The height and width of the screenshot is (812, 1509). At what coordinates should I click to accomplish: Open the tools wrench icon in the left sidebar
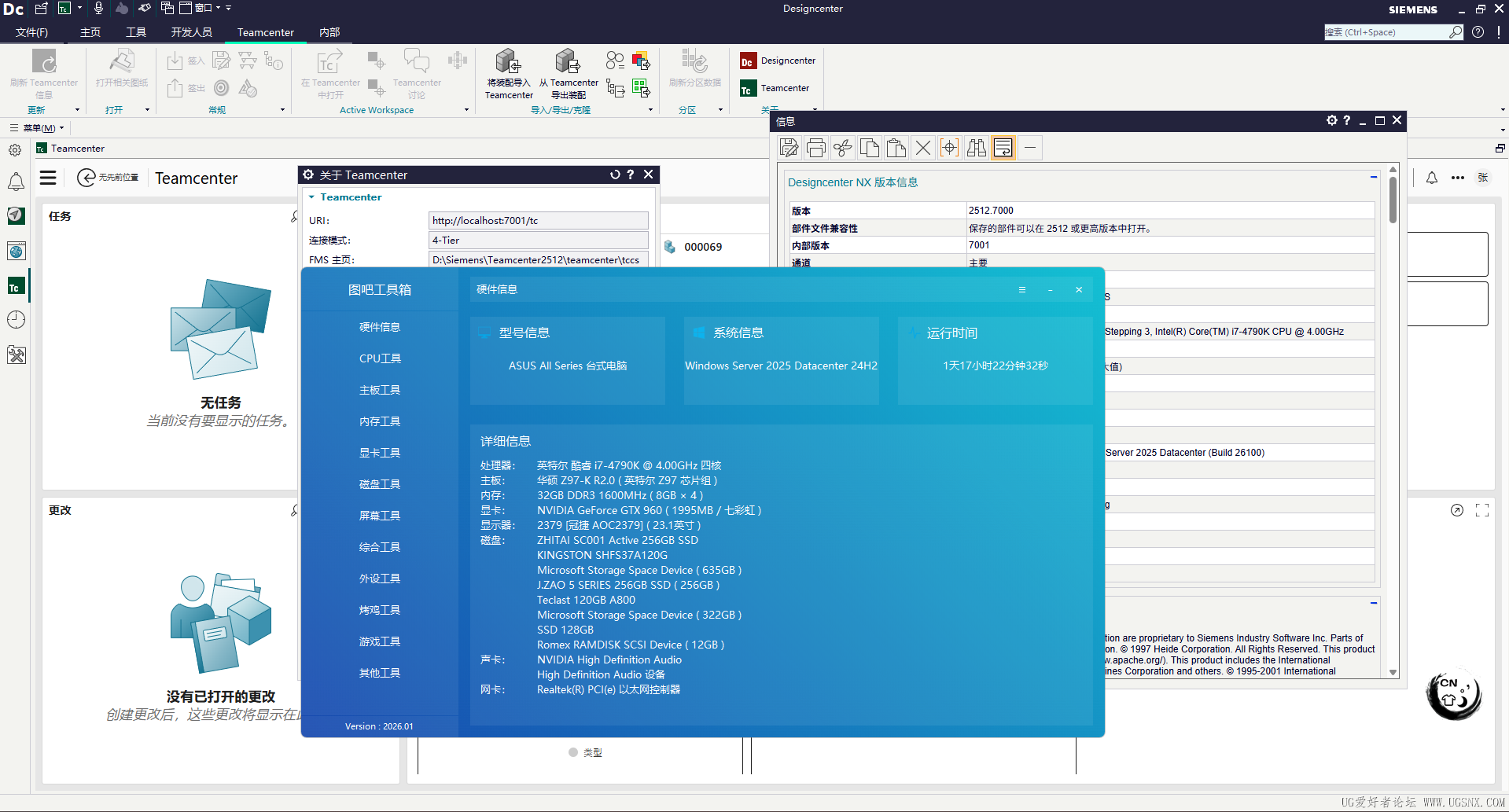point(16,355)
